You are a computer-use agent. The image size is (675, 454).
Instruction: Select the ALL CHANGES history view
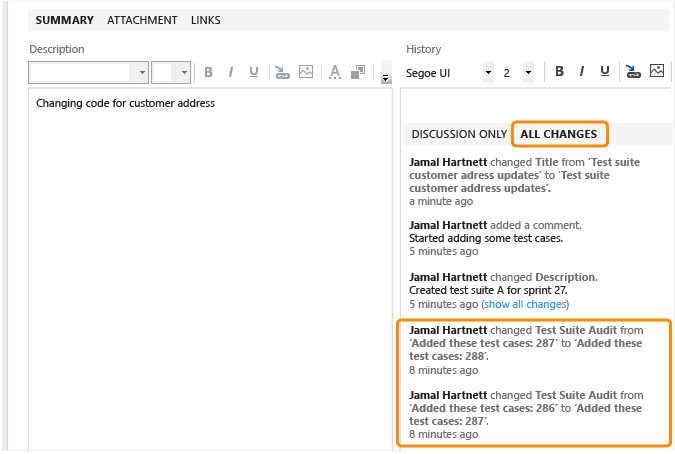click(559, 134)
